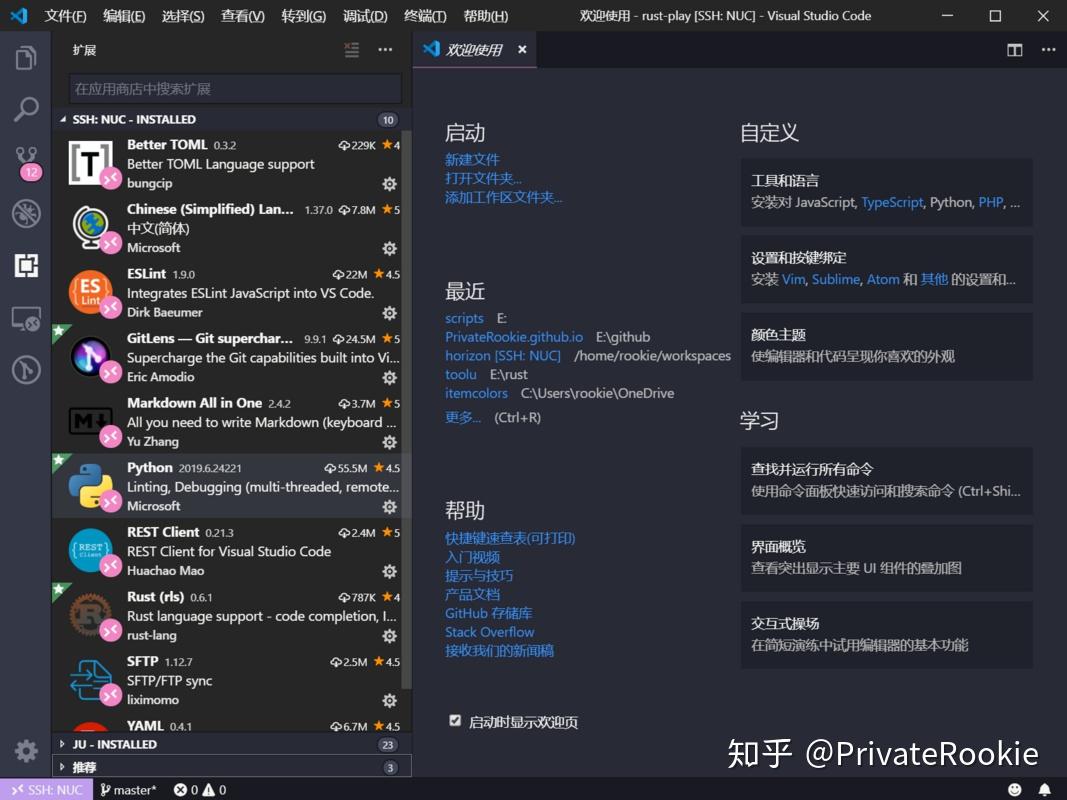Click the SSH: NUC remote indicator
This screenshot has width=1067, height=800.
tap(46, 790)
